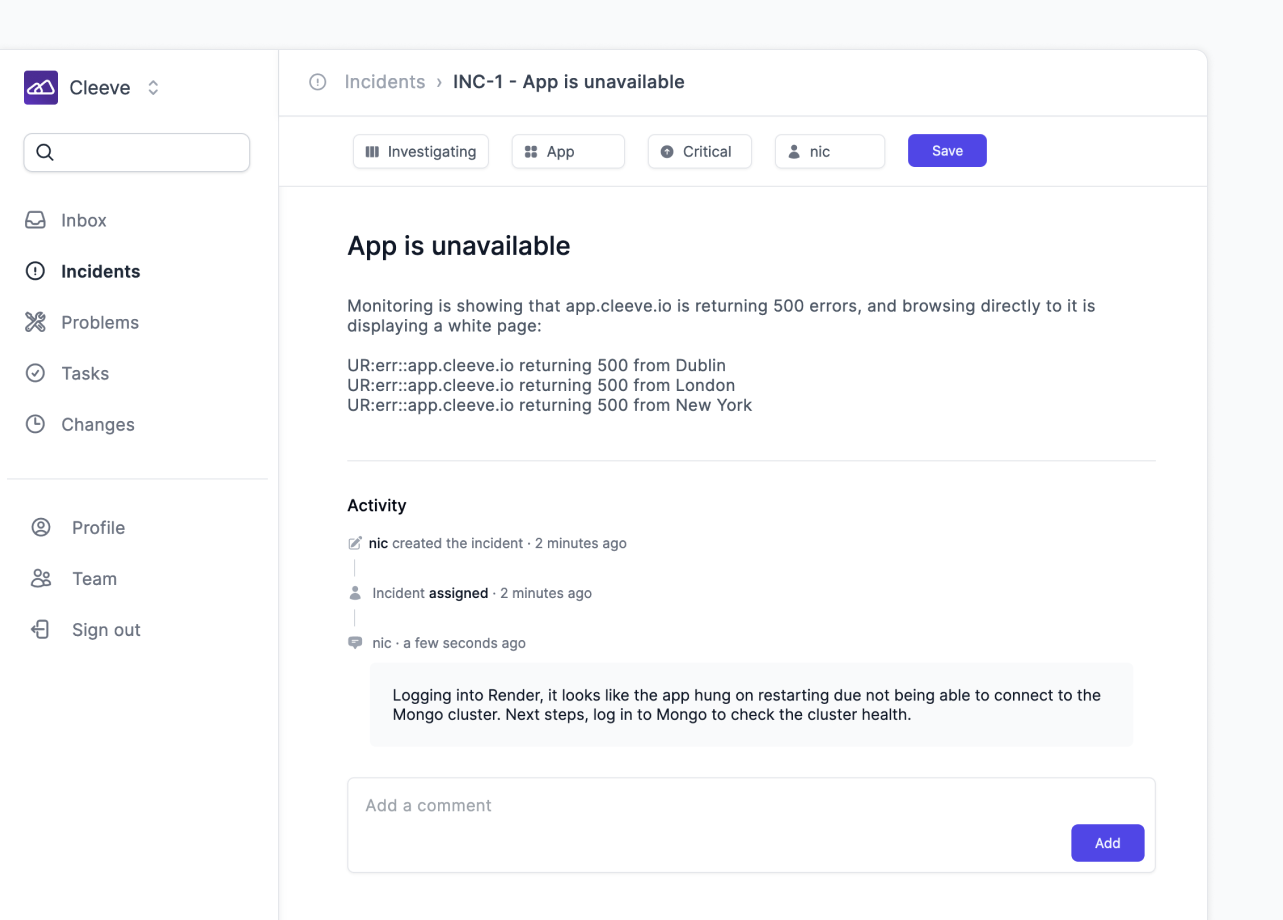The height and width of the screenshot is (920, 1283).
Task: Expand the Cleeve workspace switcher chevrons
Action: pos(153,88)
